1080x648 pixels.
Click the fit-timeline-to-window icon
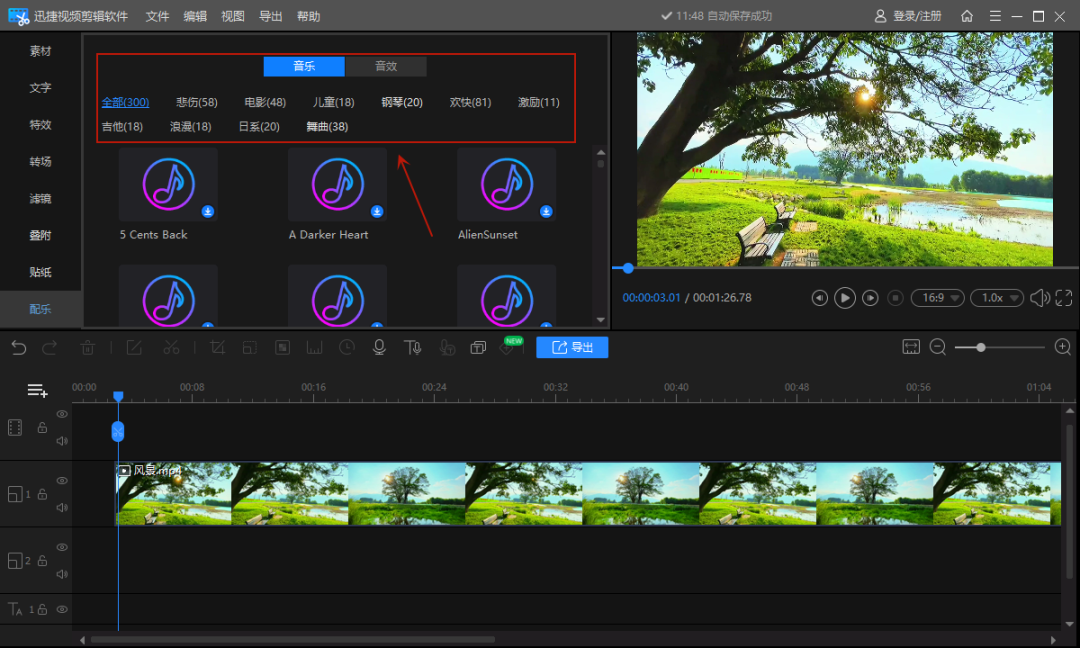[910, 347]
